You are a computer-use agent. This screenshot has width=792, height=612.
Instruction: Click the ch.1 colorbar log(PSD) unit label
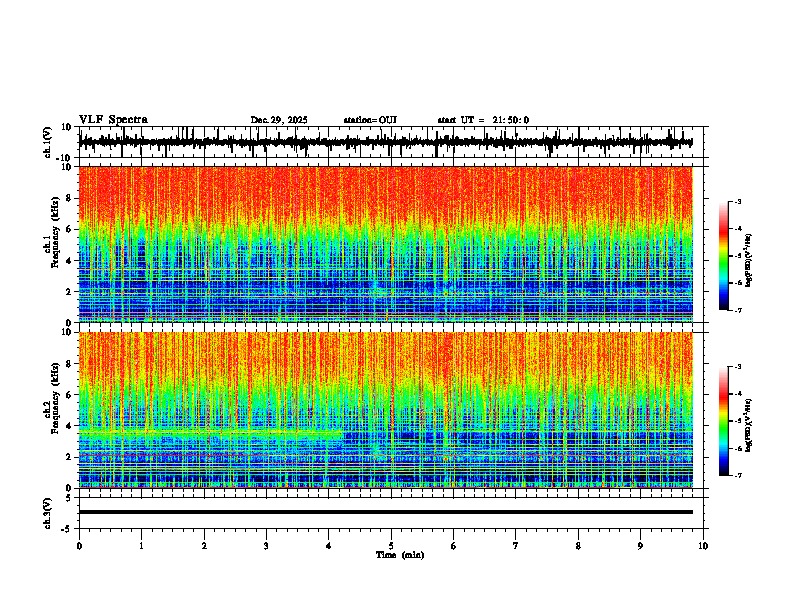(x=749, y=261)
